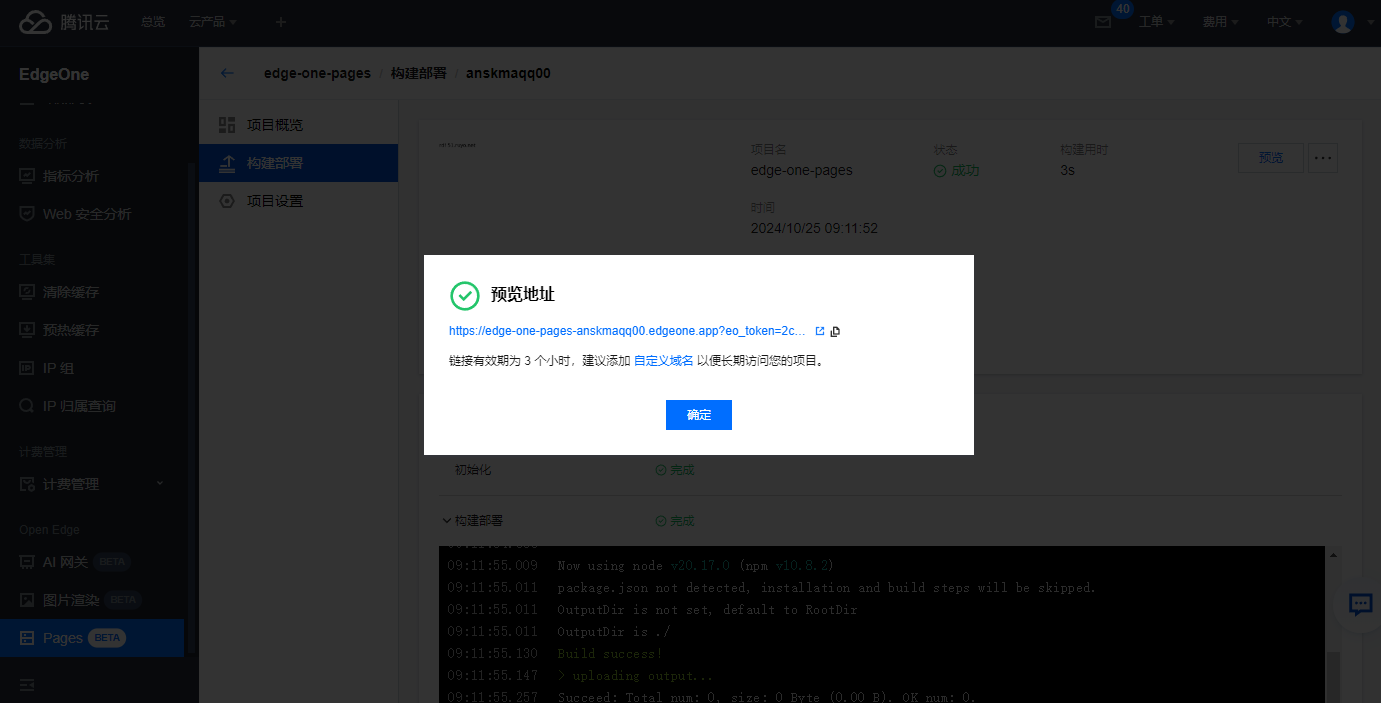This screenshot has height=703, width=1381.
Task: Expand the 计费管理 sidebar section
Action: coord(92,484)
